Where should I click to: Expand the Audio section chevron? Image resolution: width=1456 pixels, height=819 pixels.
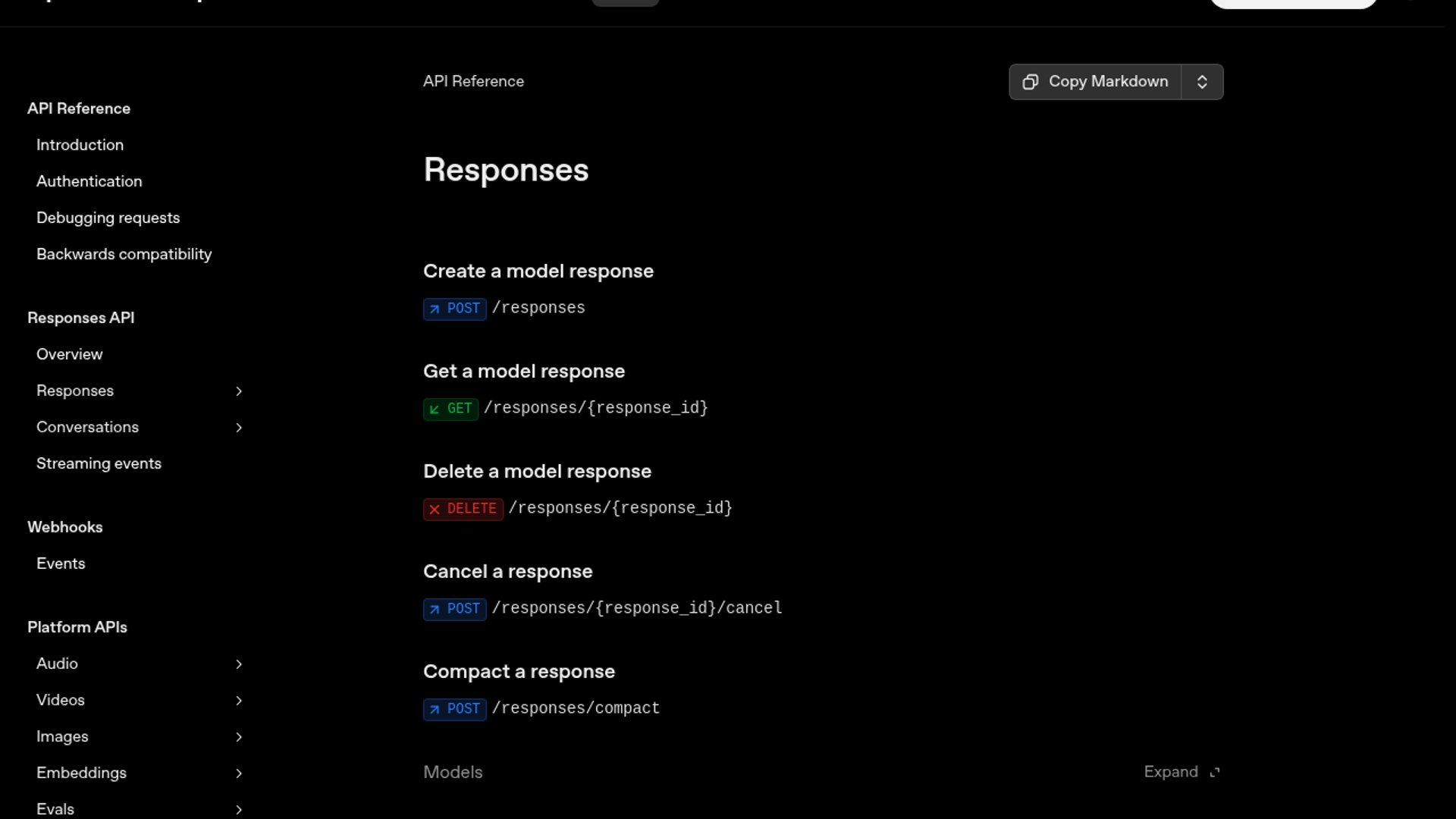(239, 664)
